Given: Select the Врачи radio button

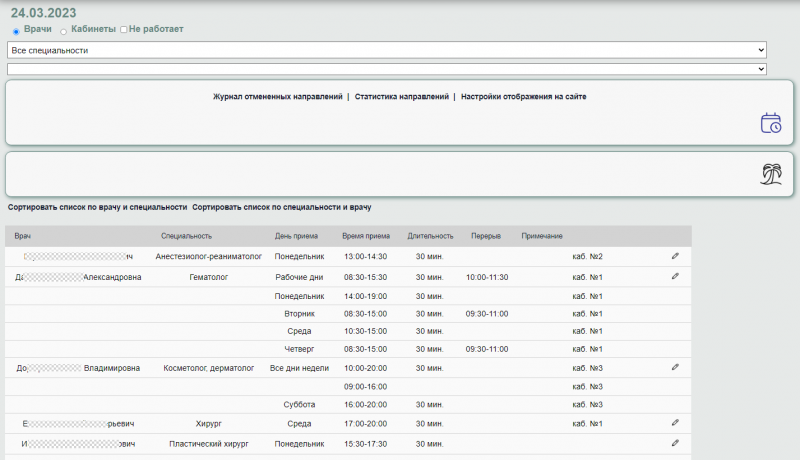Looking at the screenshot, I should pos(16,31).
